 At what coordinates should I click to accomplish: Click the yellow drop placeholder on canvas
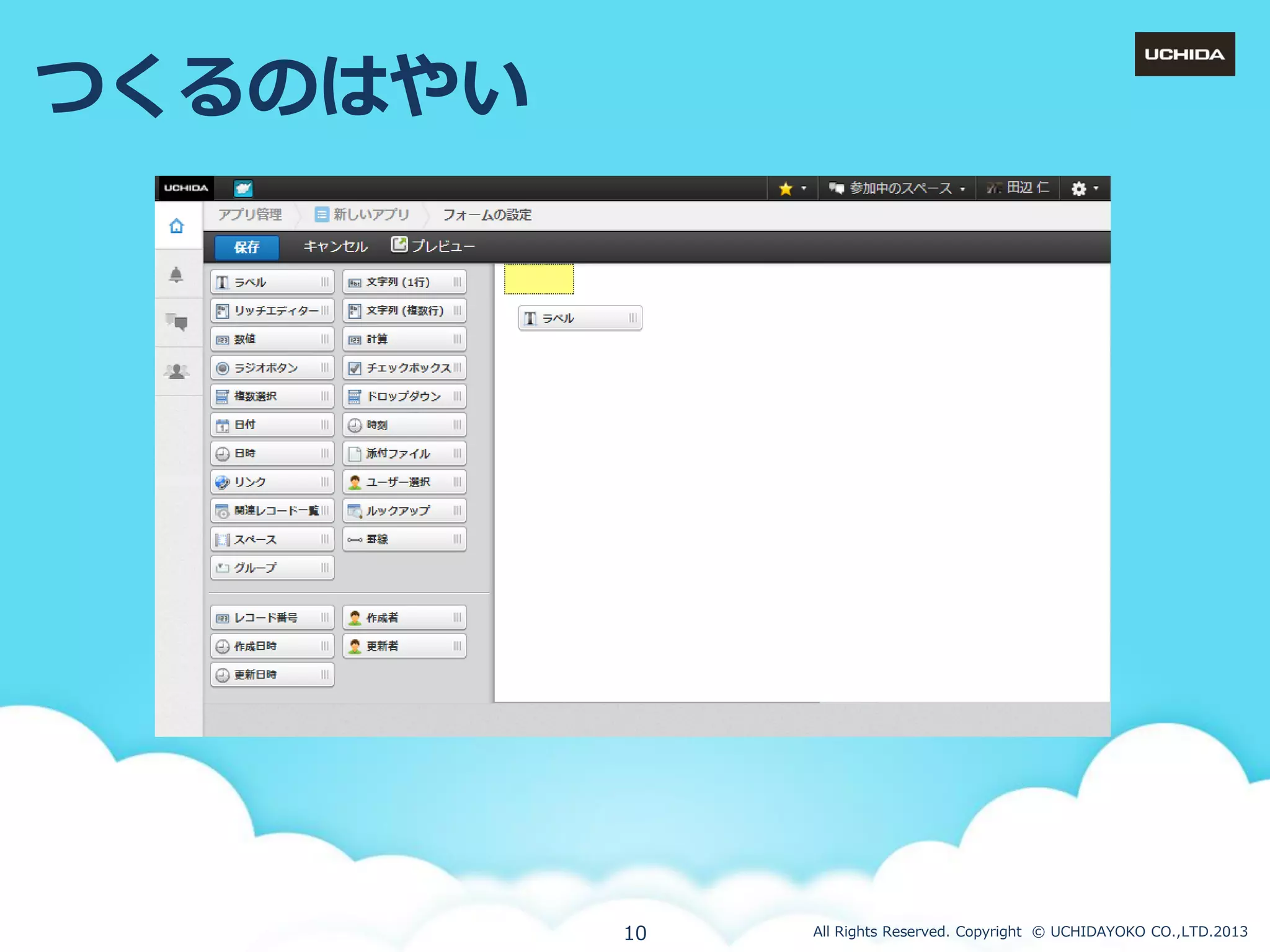[539, 279]
